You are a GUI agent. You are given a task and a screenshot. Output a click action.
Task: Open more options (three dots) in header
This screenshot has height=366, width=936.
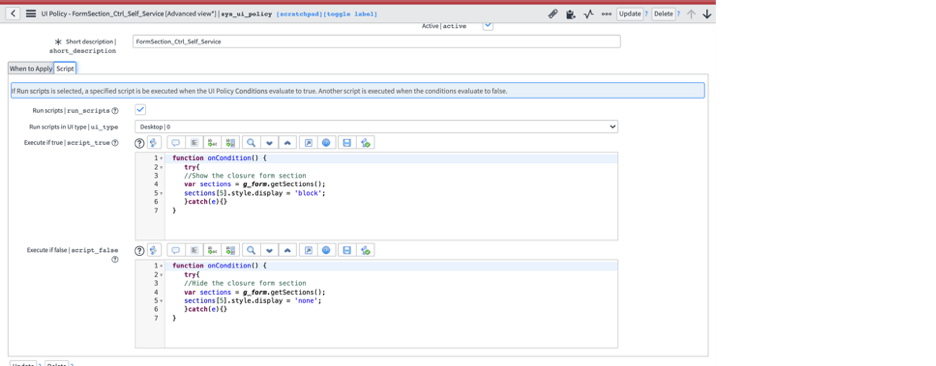606,14
